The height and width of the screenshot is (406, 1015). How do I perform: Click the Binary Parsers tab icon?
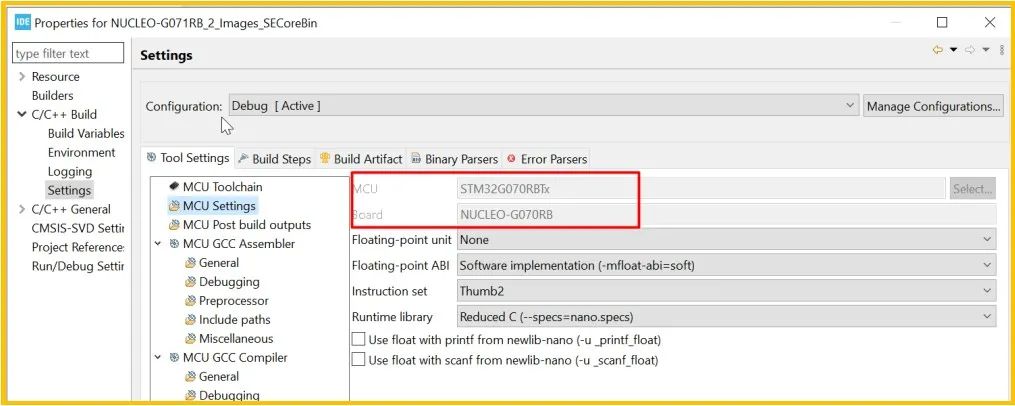coord(417,159)
